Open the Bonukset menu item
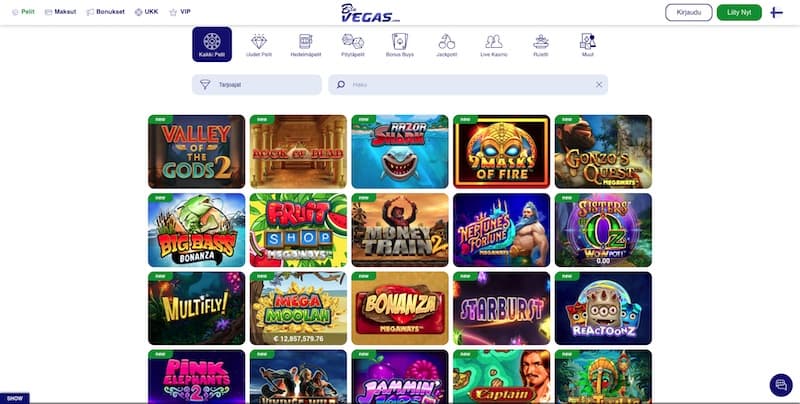Image resolution: width=800 pixels, height=404 pixels. (105, 12)
